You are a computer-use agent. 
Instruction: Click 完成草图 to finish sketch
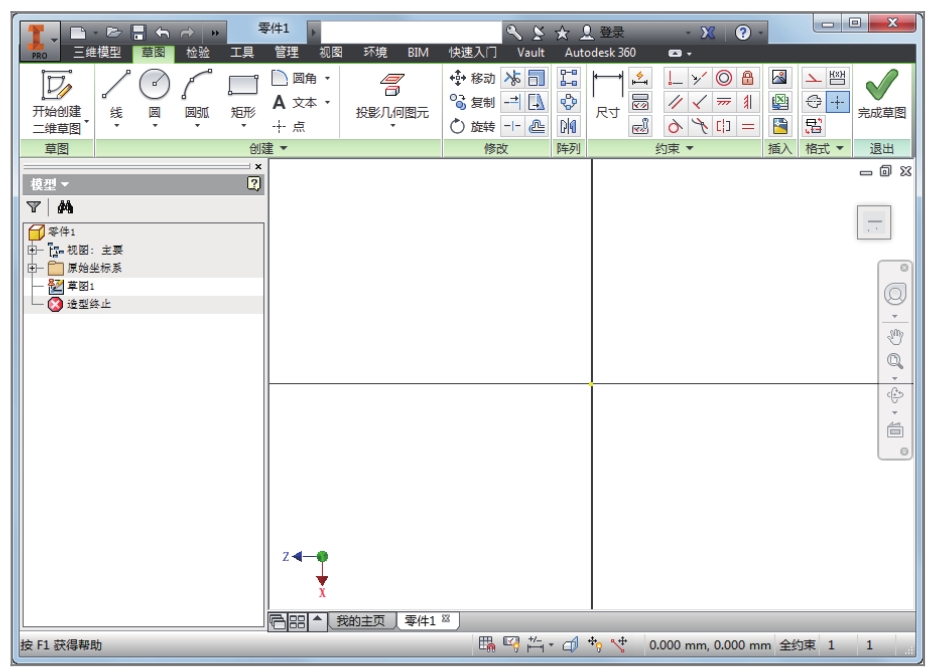[882, 96]
